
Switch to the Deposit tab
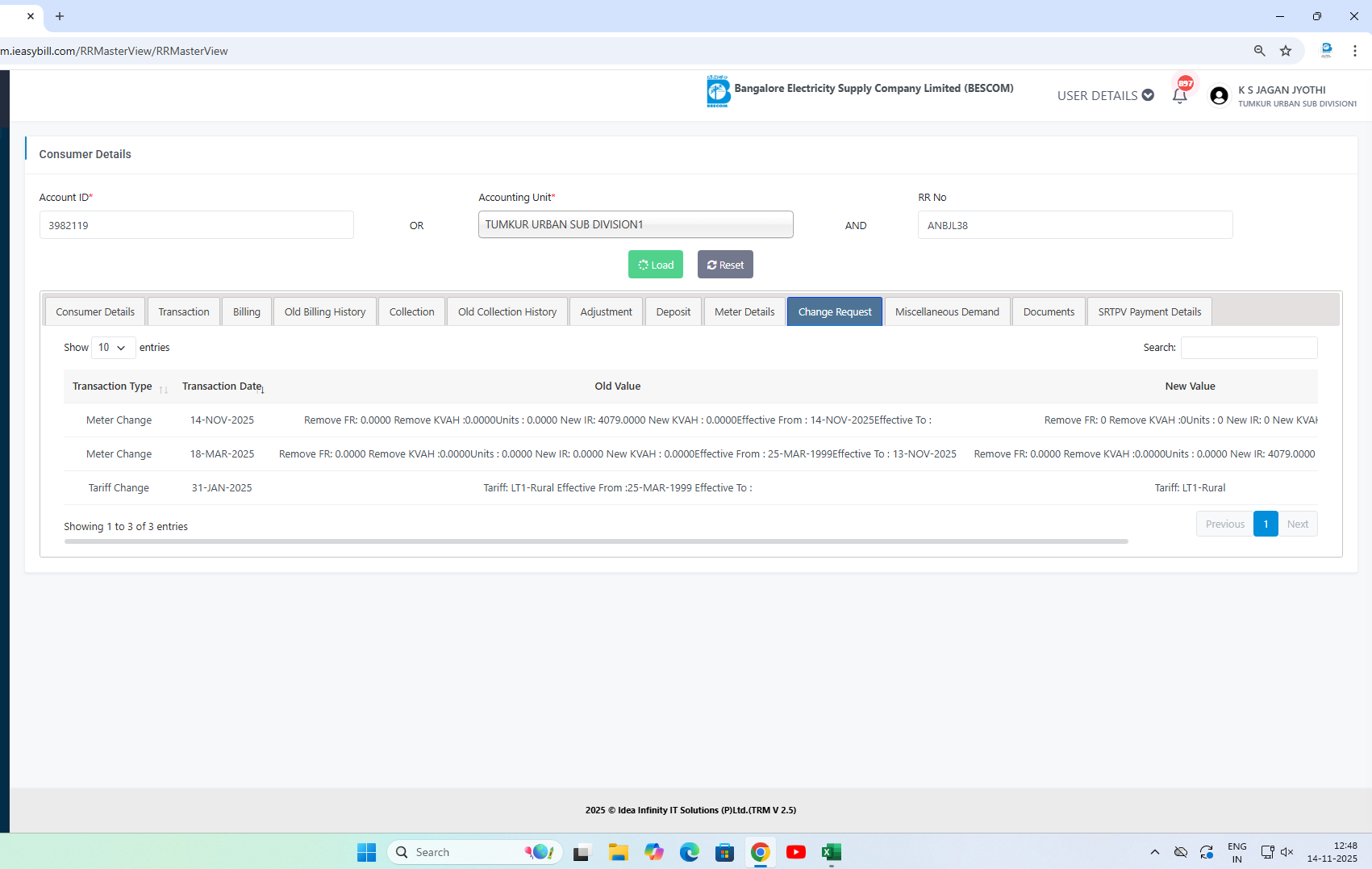673,312
